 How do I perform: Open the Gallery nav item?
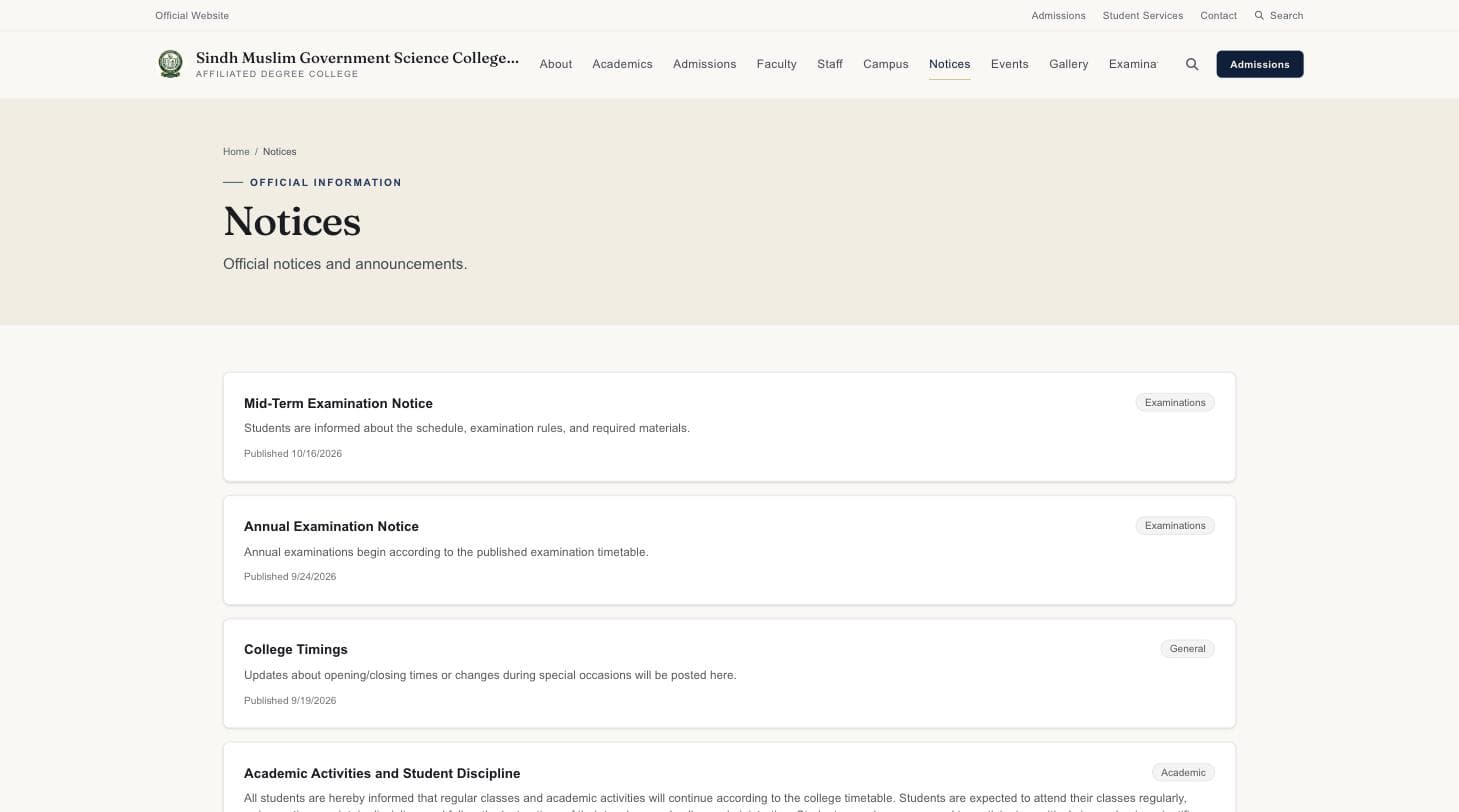click(x=1068, y=64)
